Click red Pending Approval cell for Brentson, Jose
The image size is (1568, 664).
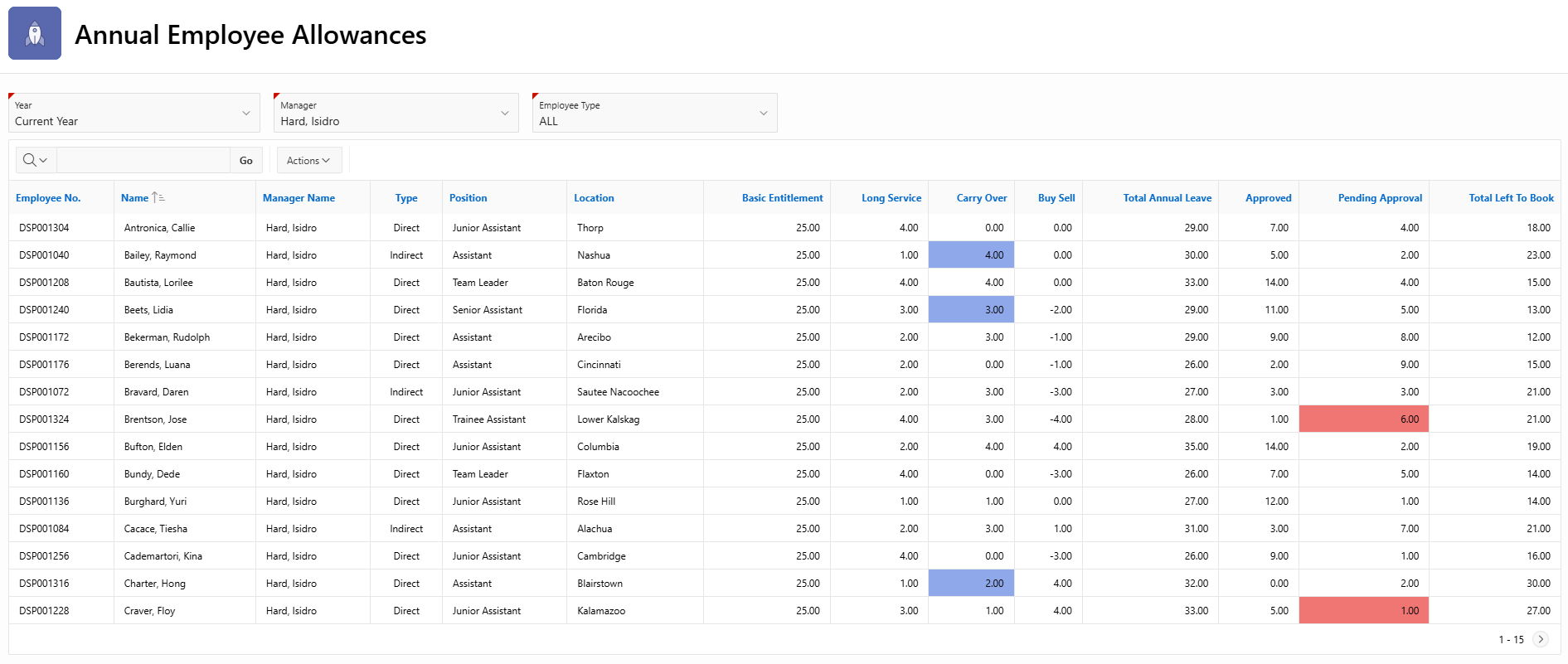(x=1363, y=419)
